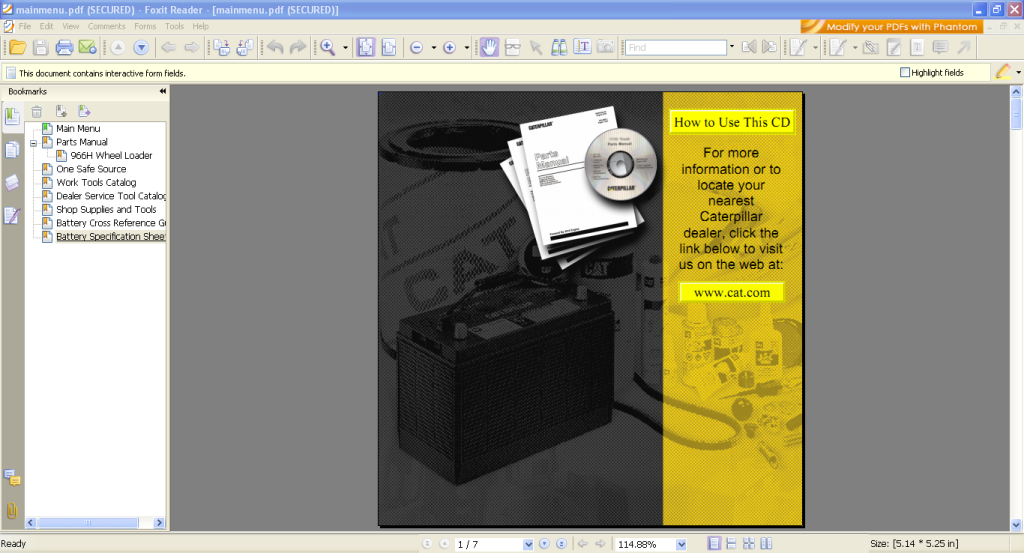
Task: Open the Help menu
Action: (200, 26)
